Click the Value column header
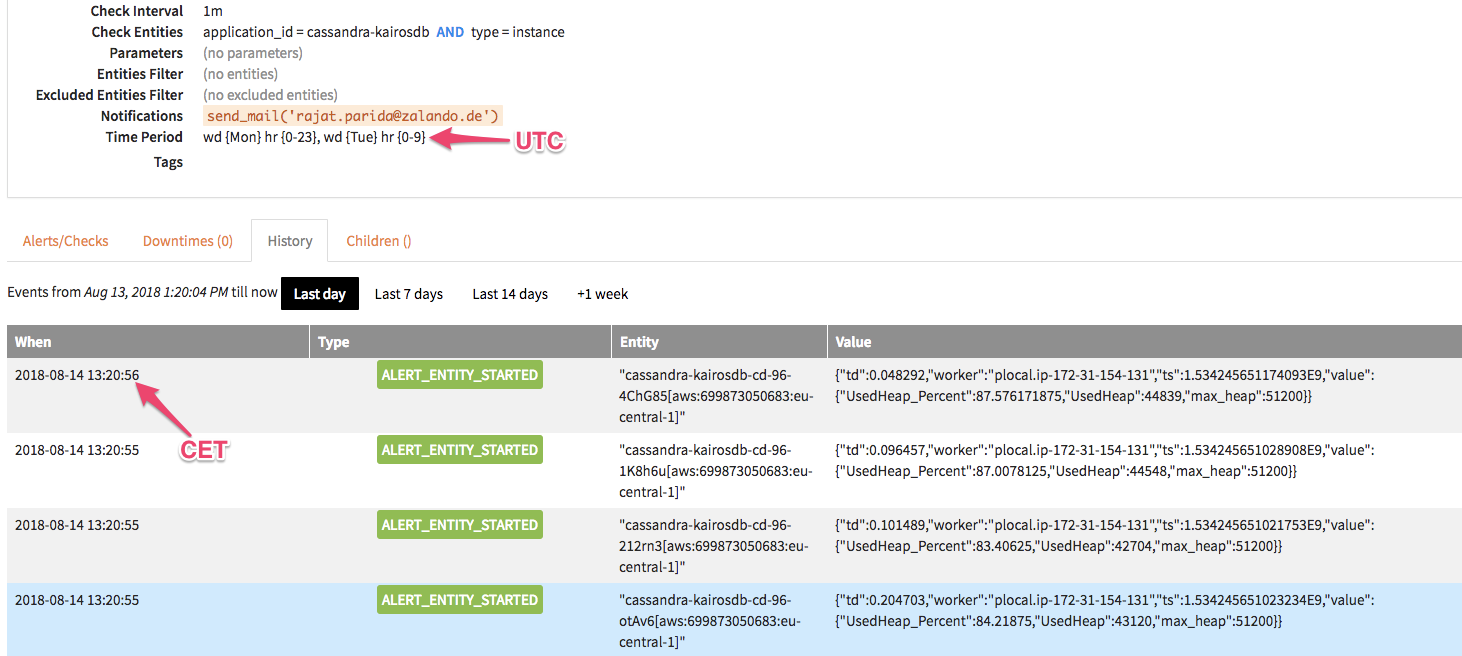 click(1144, 342)
